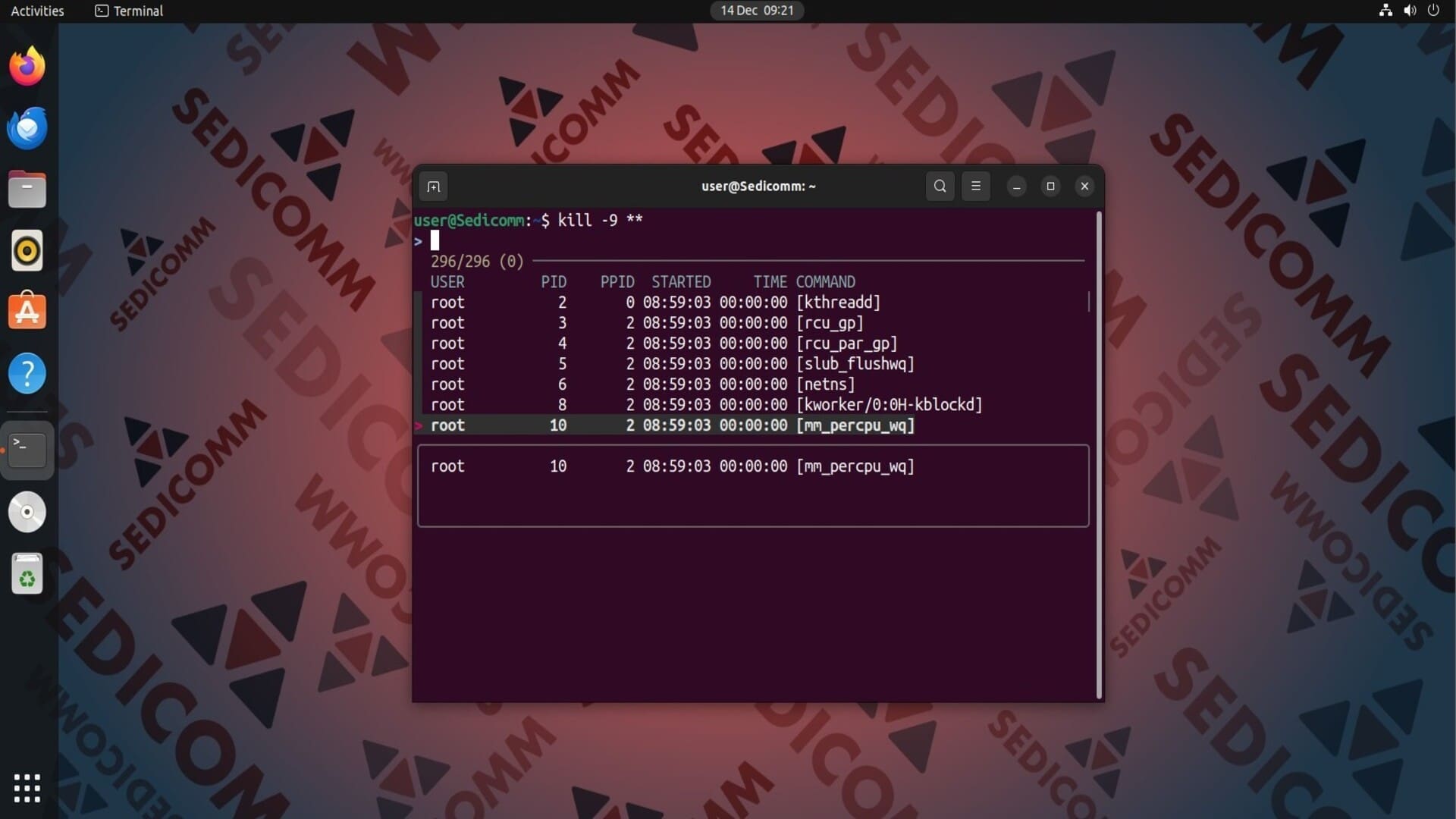
Task: Open Ubuntu Software store icon
Action: tap(27, 312)
